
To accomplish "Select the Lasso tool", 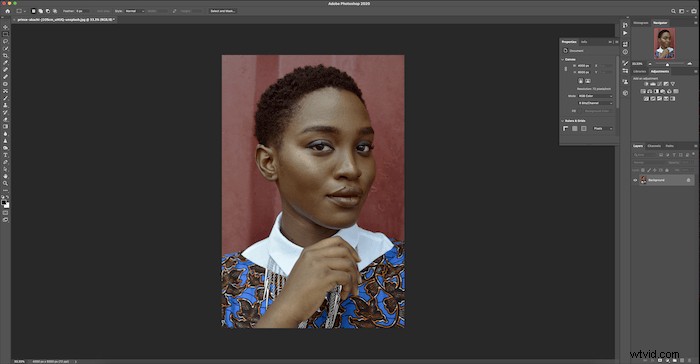I will point(5,41).
